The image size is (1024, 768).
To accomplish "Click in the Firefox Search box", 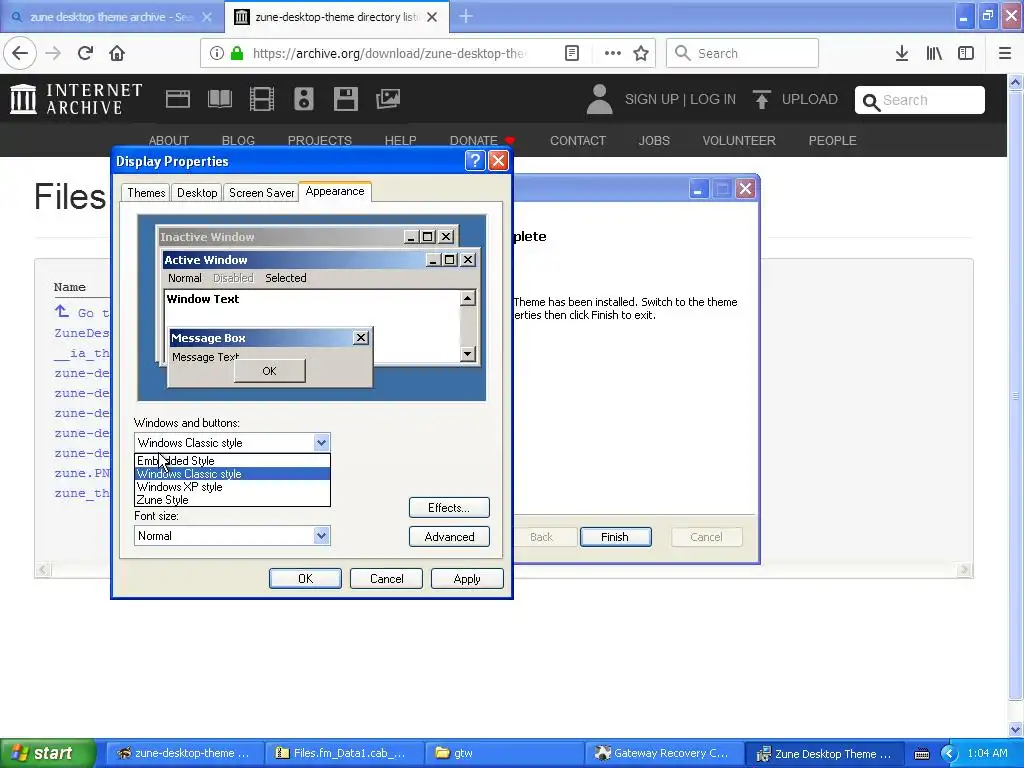I will [x=743, y=53].
